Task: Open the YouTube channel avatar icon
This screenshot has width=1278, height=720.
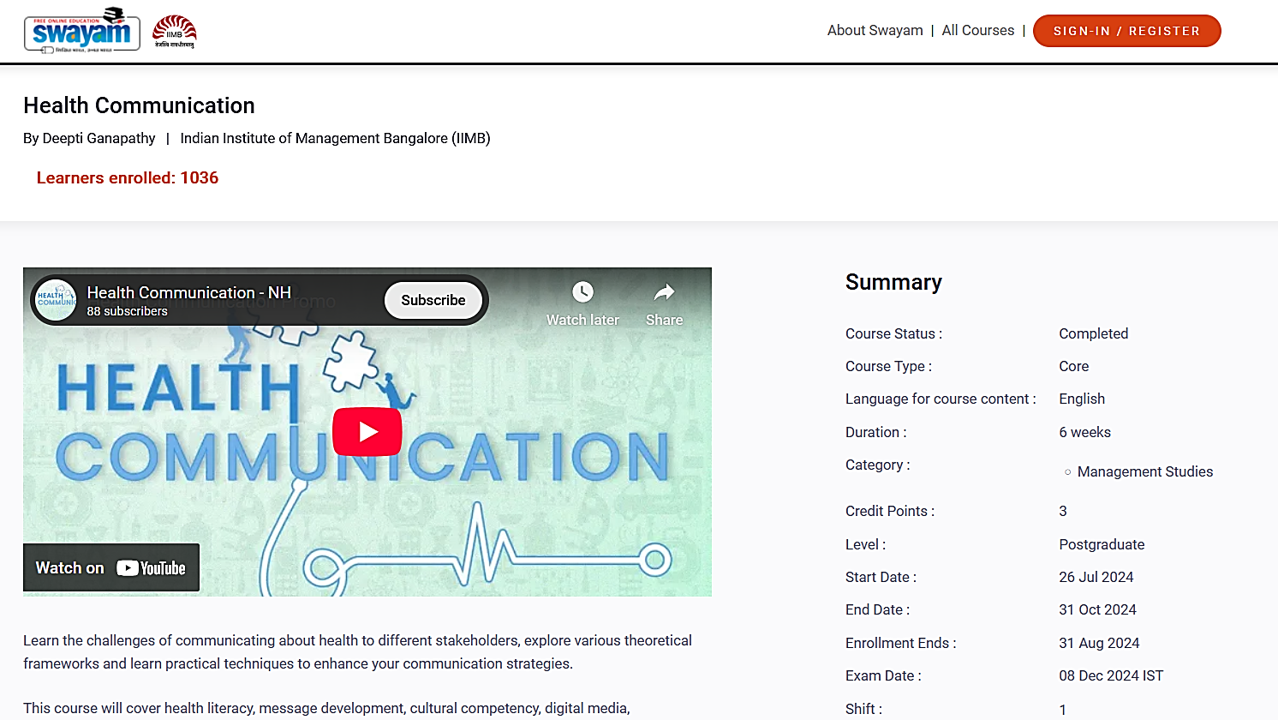Action: (56, 300)
